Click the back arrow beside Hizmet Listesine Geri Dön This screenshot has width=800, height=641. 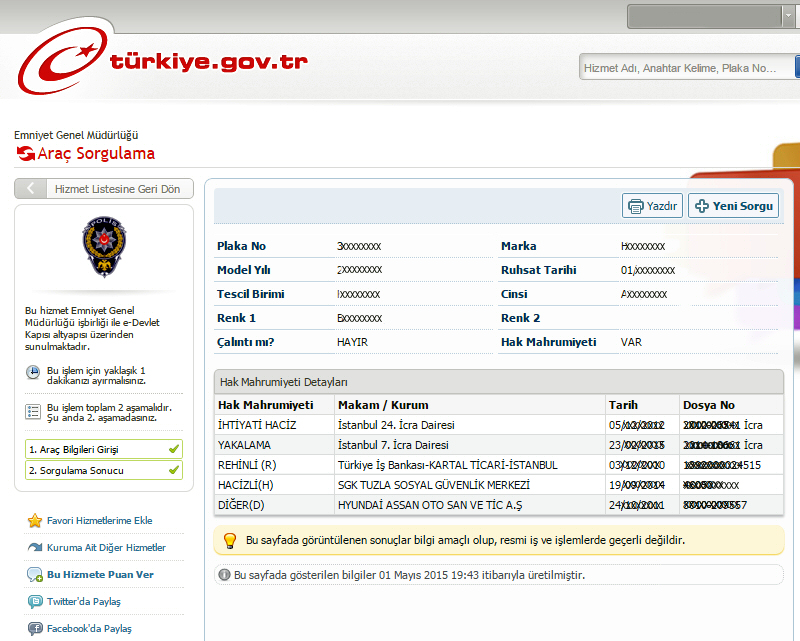pos(31,188)
